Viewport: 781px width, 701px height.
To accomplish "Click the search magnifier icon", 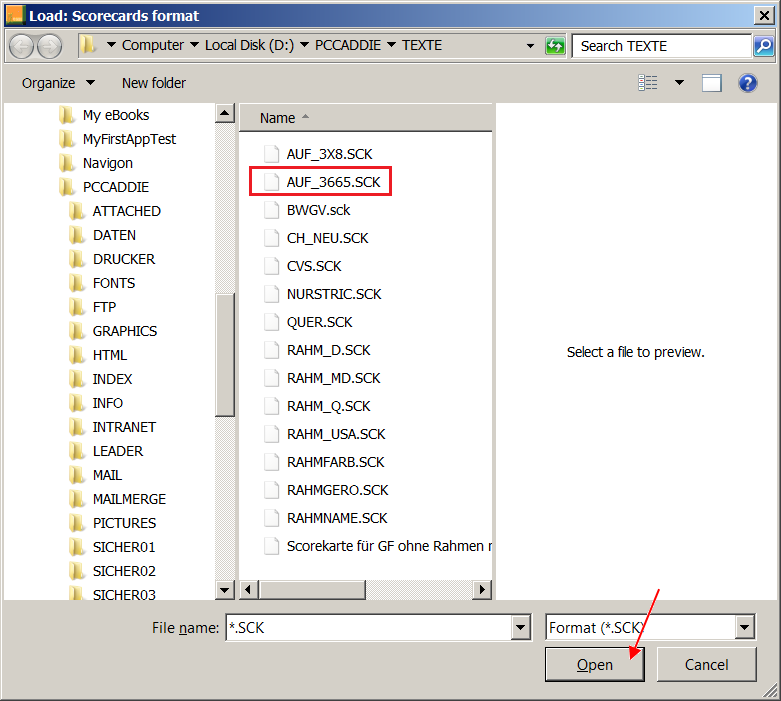I will [x=764, y=46].
